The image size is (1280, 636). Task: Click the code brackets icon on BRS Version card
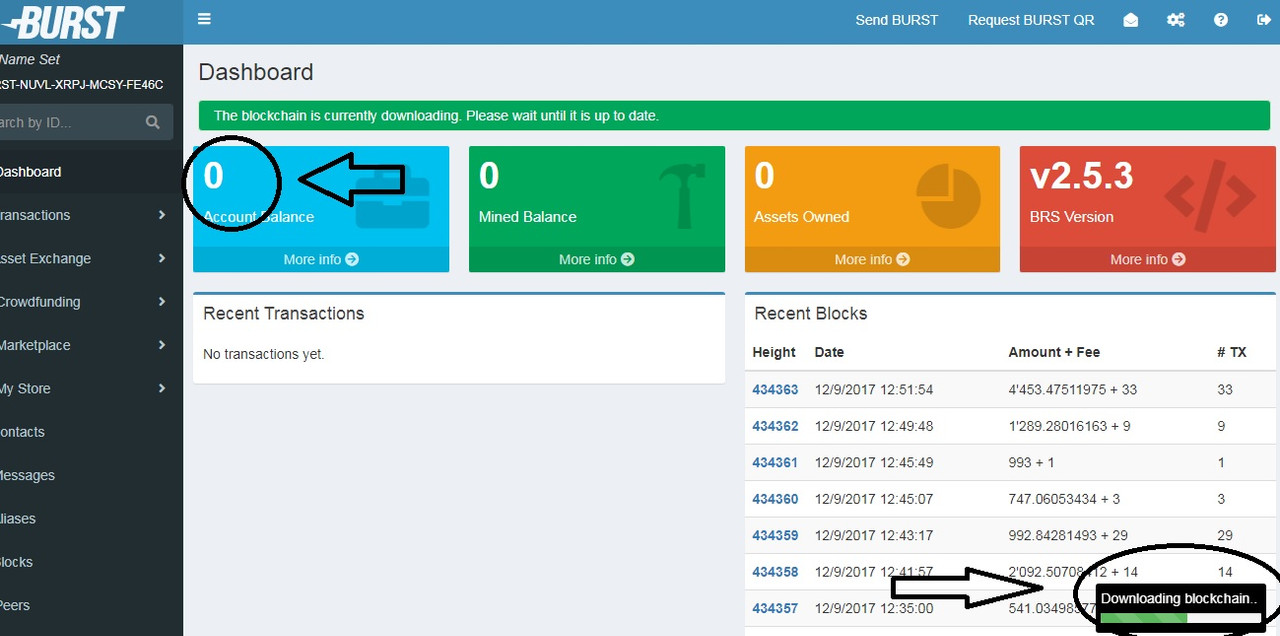(x=1210, y=195)
